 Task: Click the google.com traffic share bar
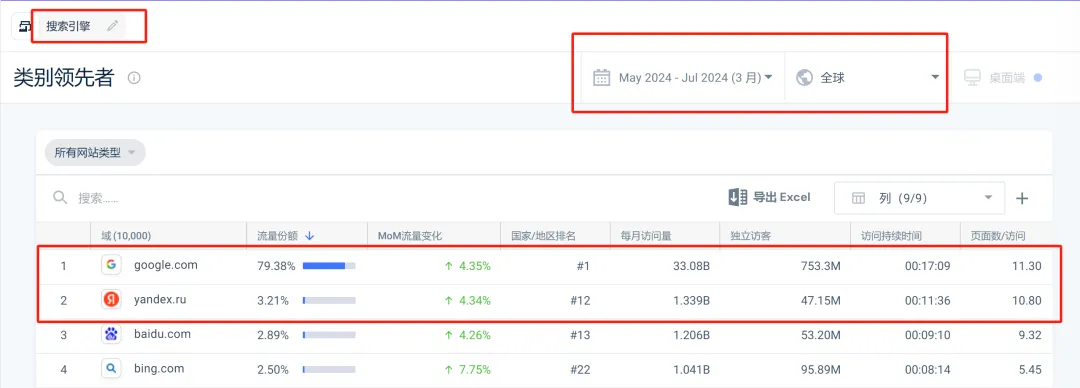click(329, 265)
